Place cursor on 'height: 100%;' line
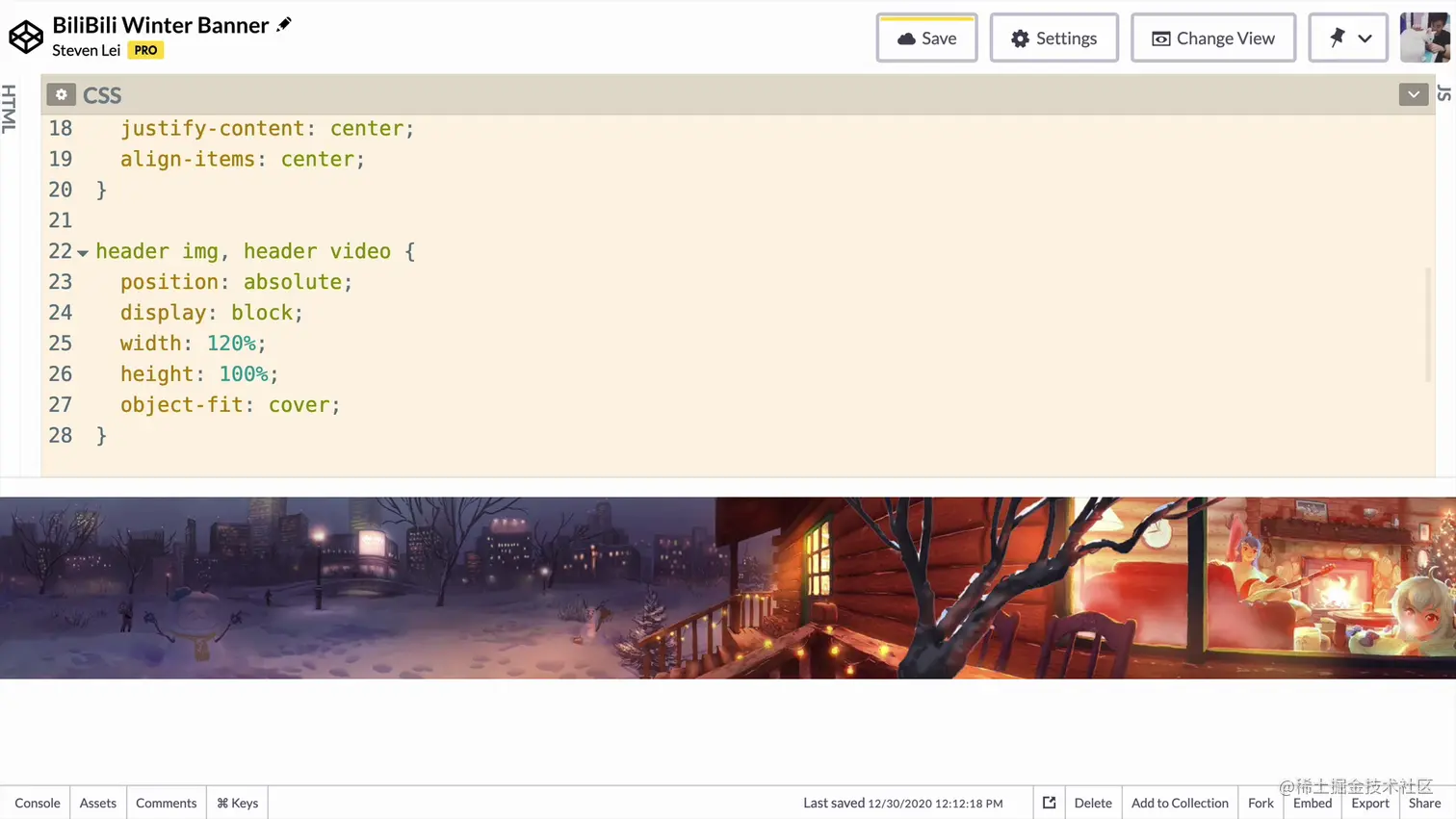 coord(198,374)
